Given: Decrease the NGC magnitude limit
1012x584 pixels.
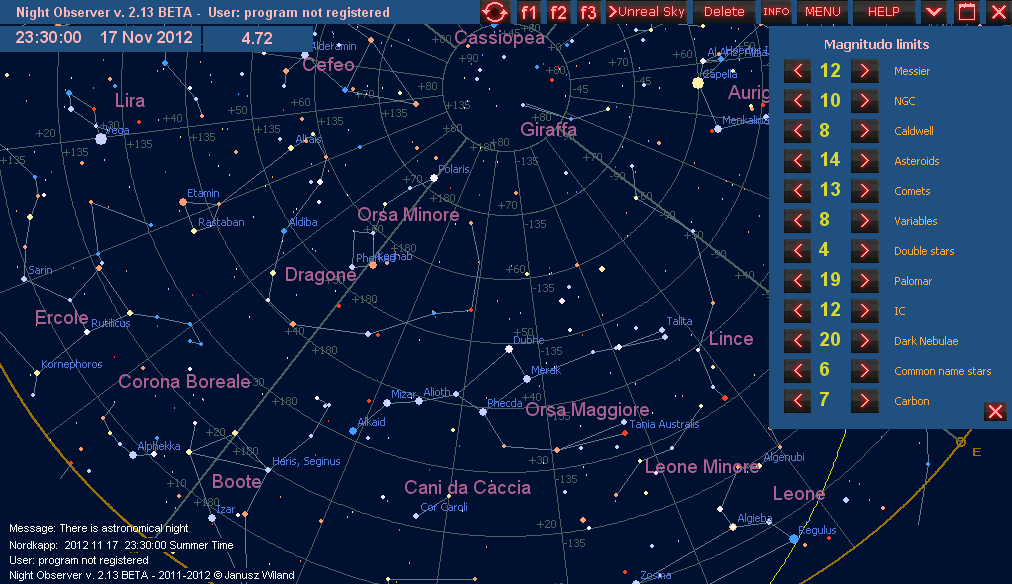Looking at the screenshot, I should pos(798,101).
